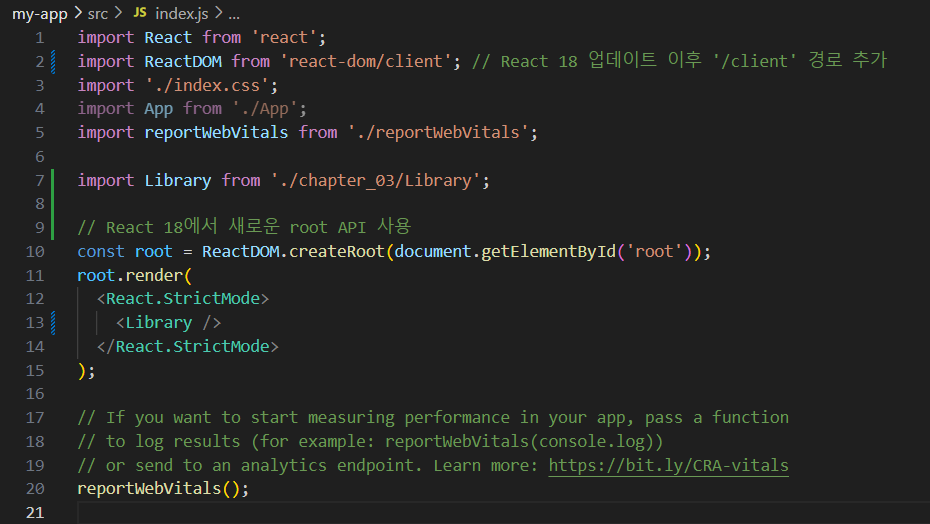Click getElementById on line 10
Image resolution: width=930 pixels, height=524 pixels.
pyautogui.click(x=549, y=252)
